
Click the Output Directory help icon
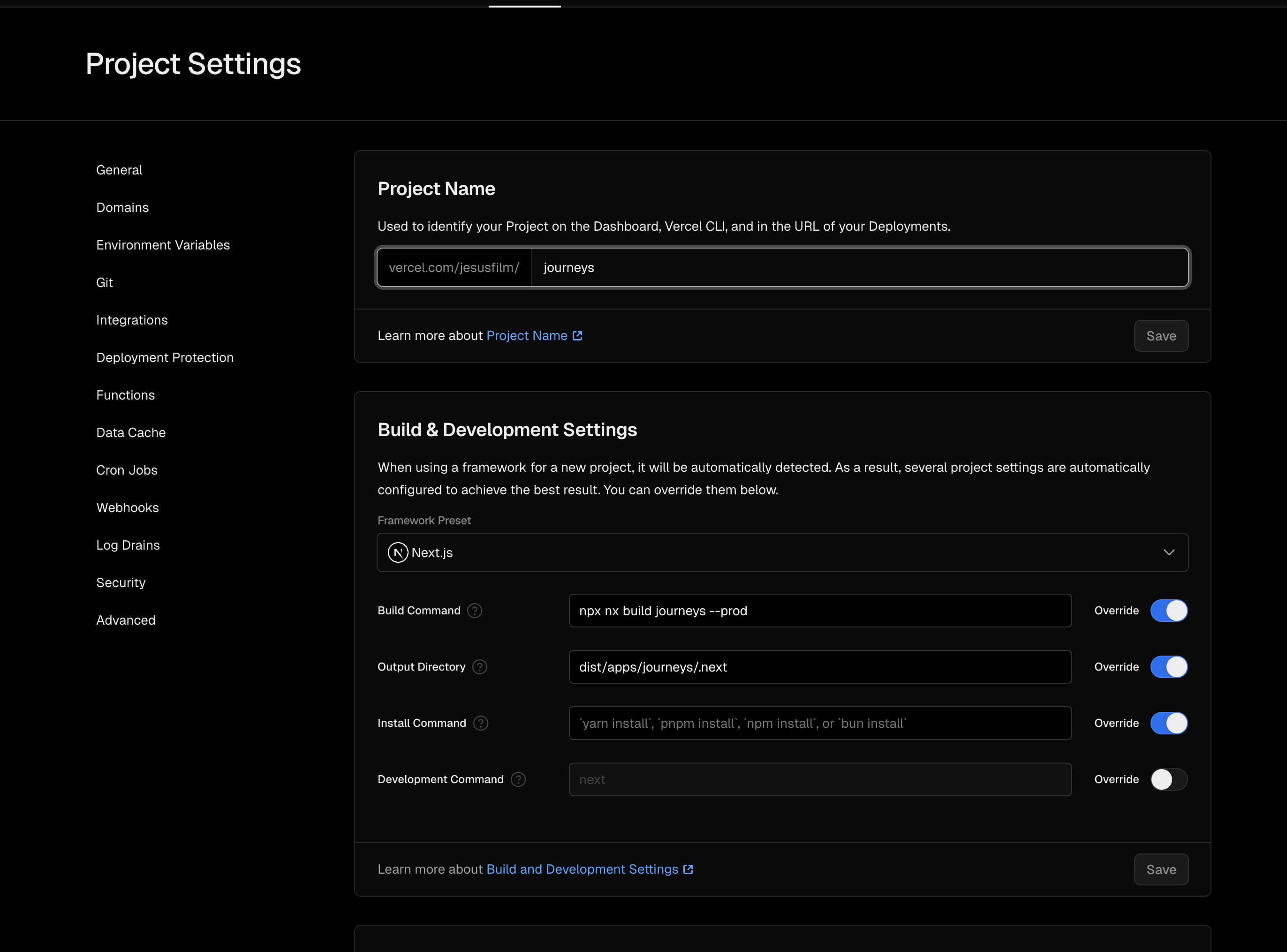(479, 667)
